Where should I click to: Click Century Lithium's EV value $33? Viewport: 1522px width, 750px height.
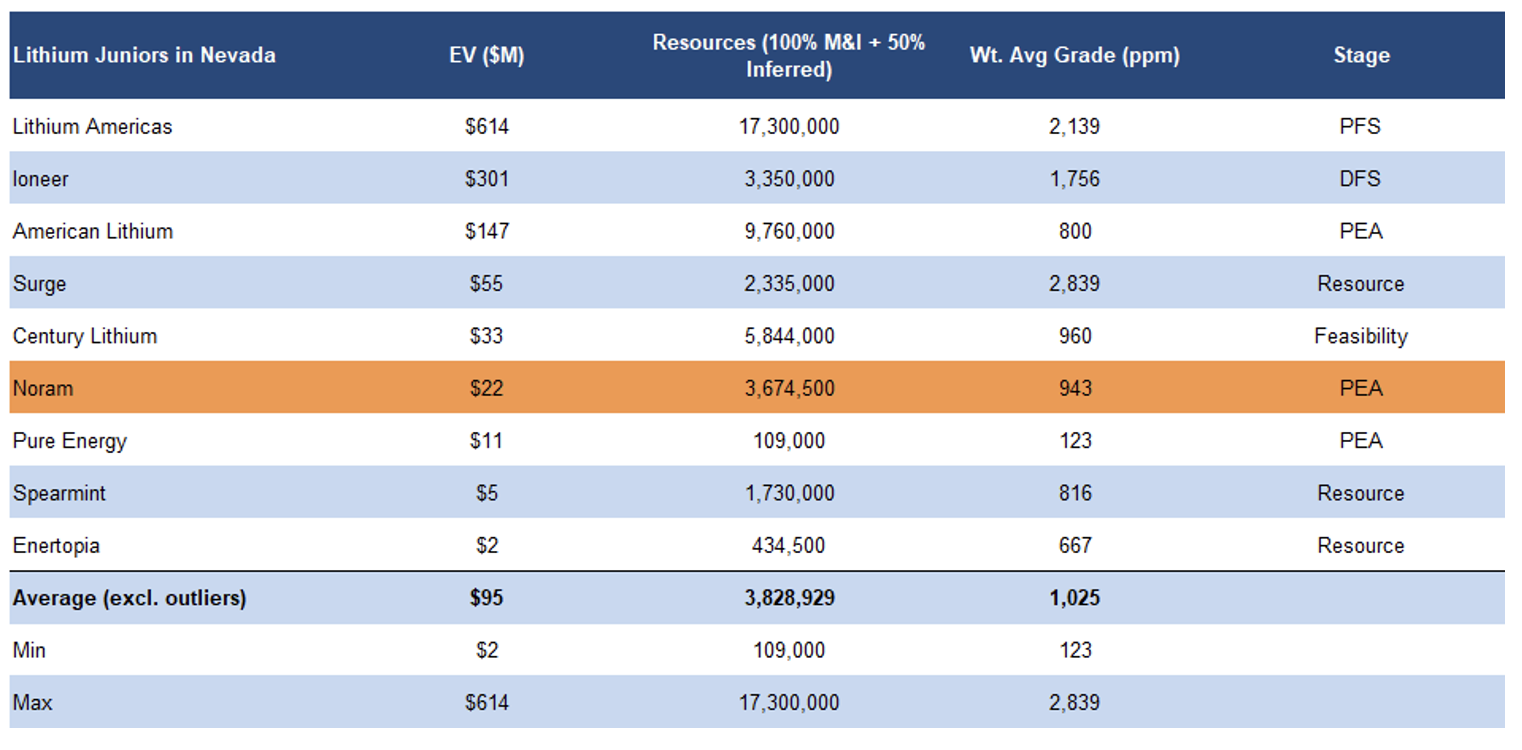point(487,336)
